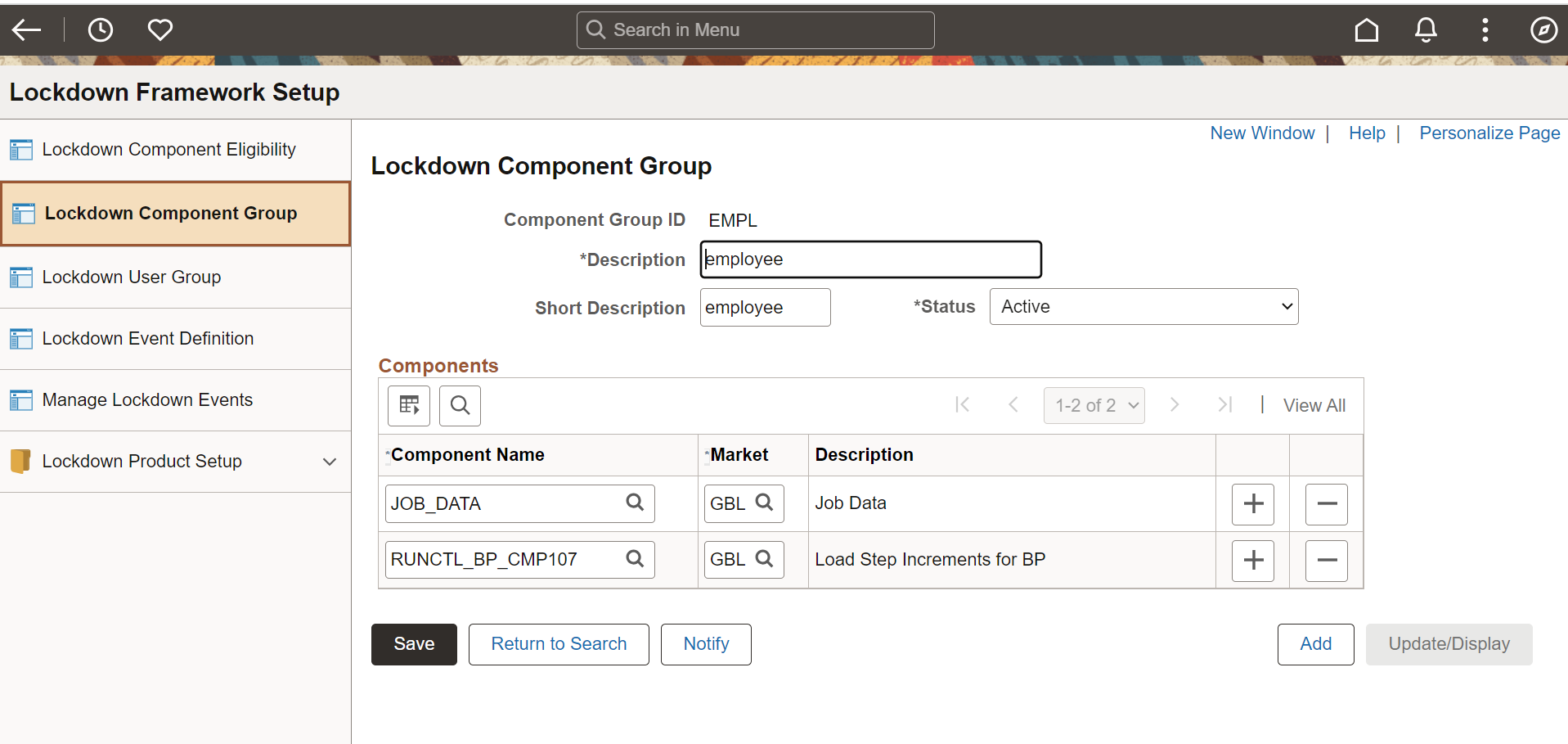Click the back arrow in the banner
This screenshot has height=744, width=1568.
pyautogui.click(x=27, y=29)
